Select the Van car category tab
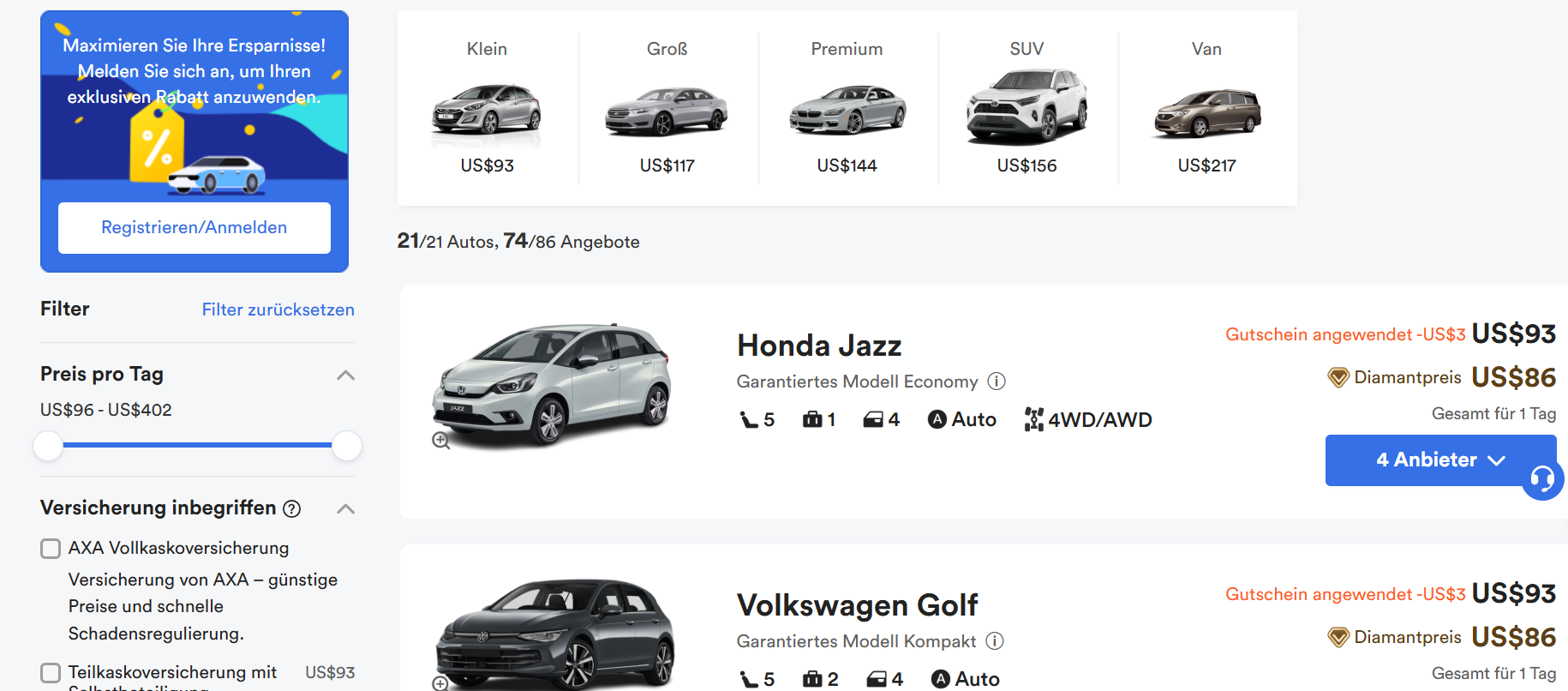 1206,108
